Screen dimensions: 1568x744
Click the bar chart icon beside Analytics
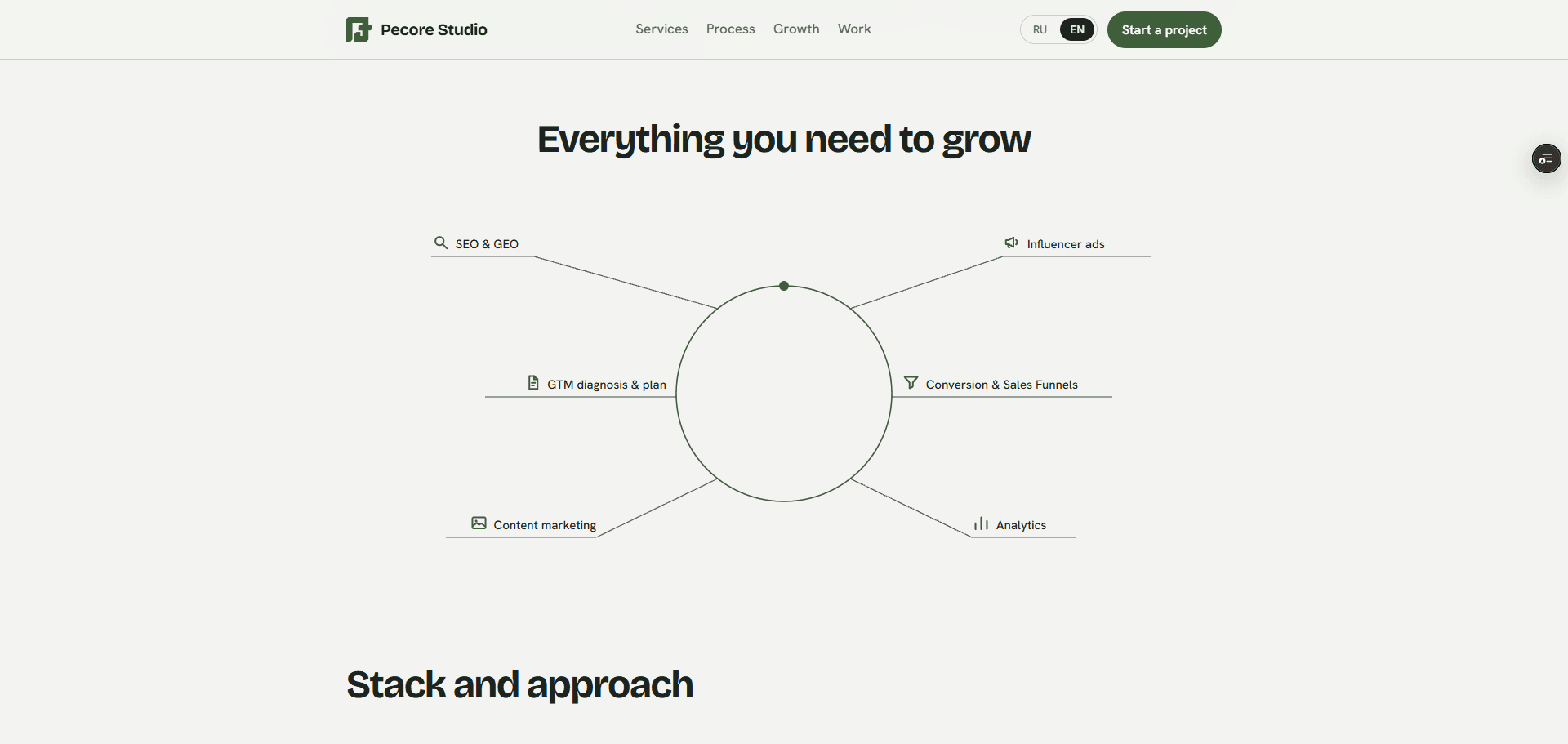point(981,523)
